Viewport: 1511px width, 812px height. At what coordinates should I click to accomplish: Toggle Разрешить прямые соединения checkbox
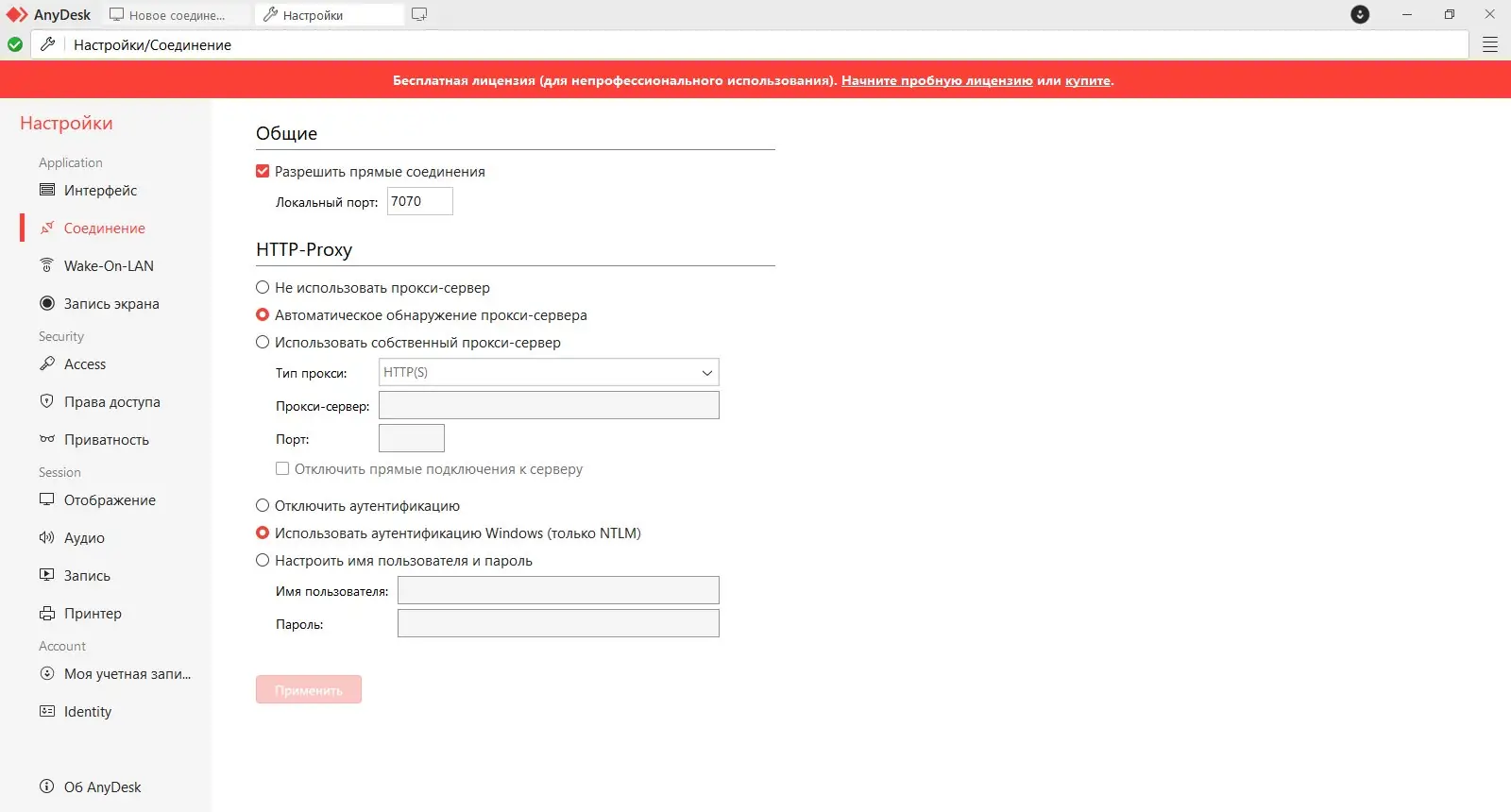263,171
